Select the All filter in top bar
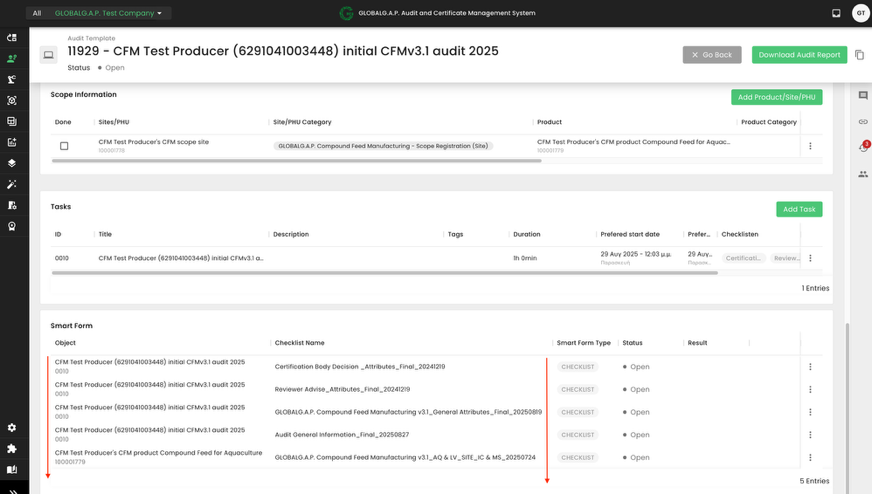This screenshot has height=494, width=872. 37,13
